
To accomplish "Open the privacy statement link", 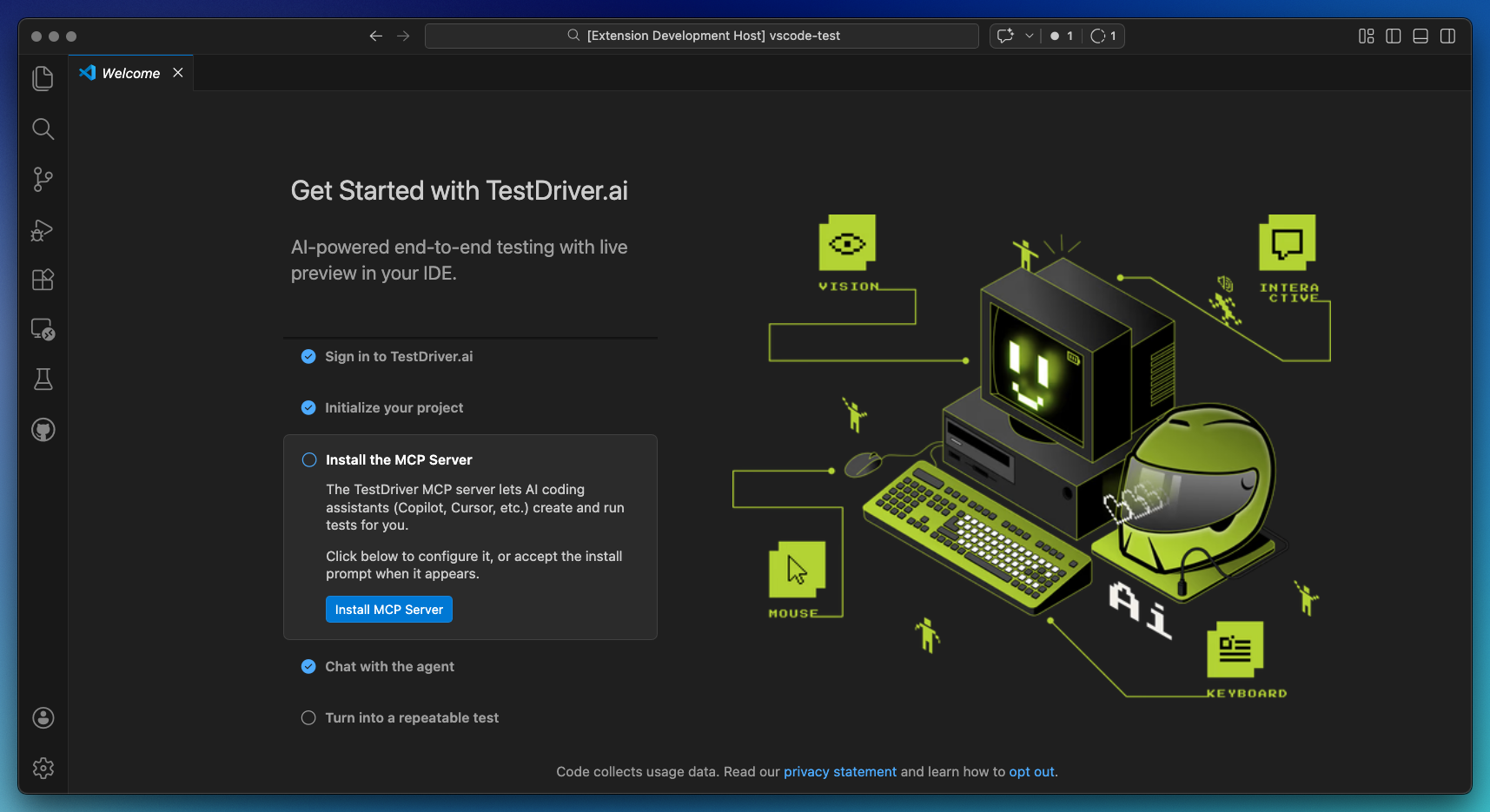I will [840, 771].
